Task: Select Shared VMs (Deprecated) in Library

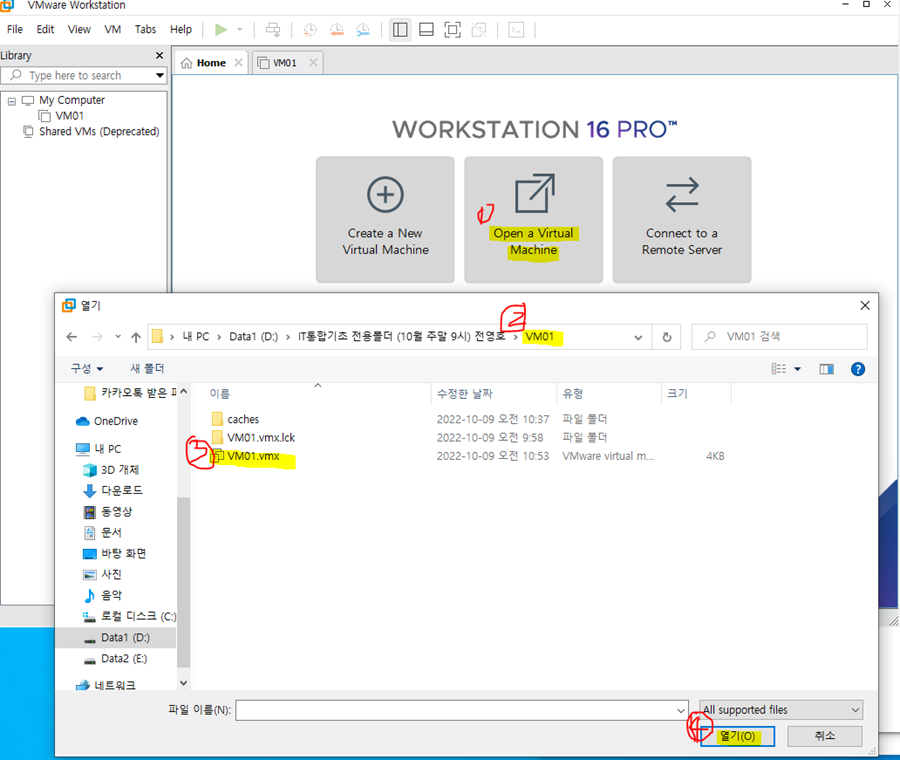Action: (x=99, y=131)
